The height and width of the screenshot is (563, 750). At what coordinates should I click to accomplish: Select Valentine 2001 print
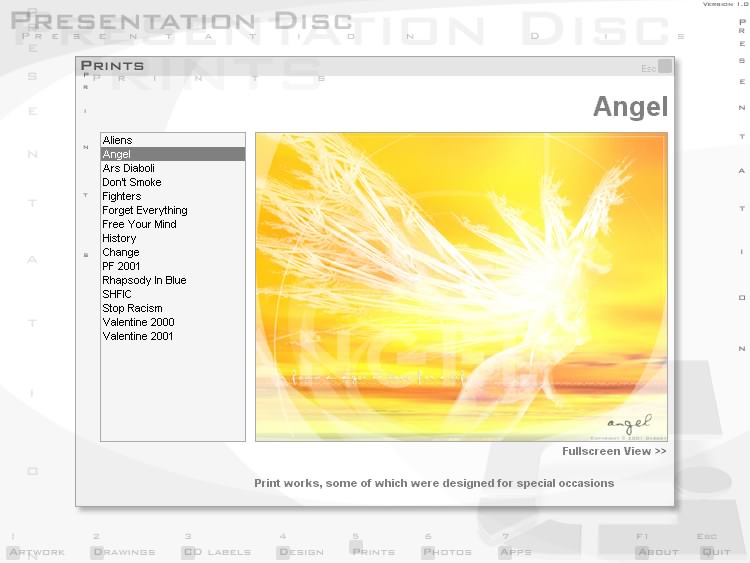(173, 336)
